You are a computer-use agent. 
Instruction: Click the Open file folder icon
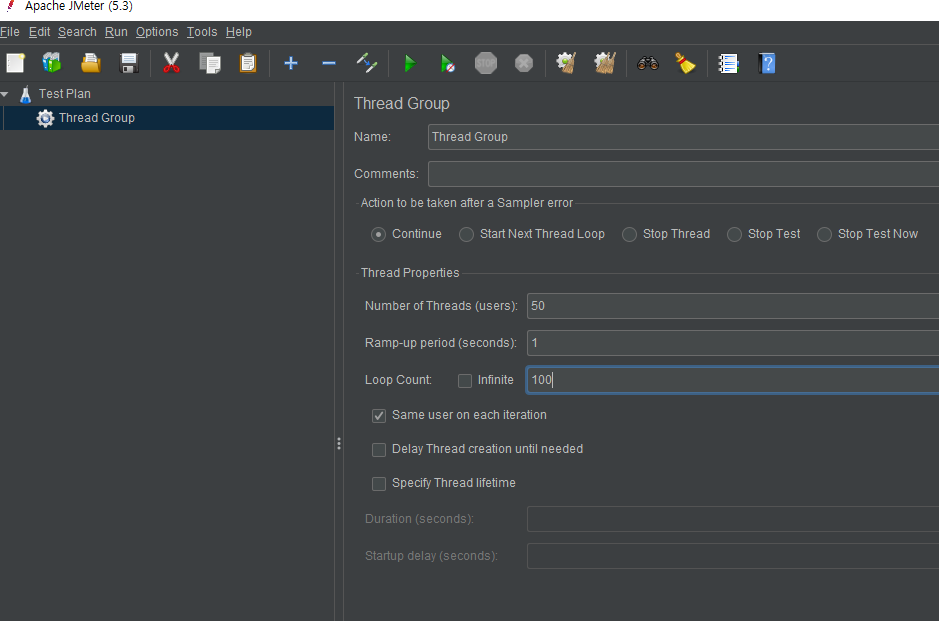coord(90,63)
